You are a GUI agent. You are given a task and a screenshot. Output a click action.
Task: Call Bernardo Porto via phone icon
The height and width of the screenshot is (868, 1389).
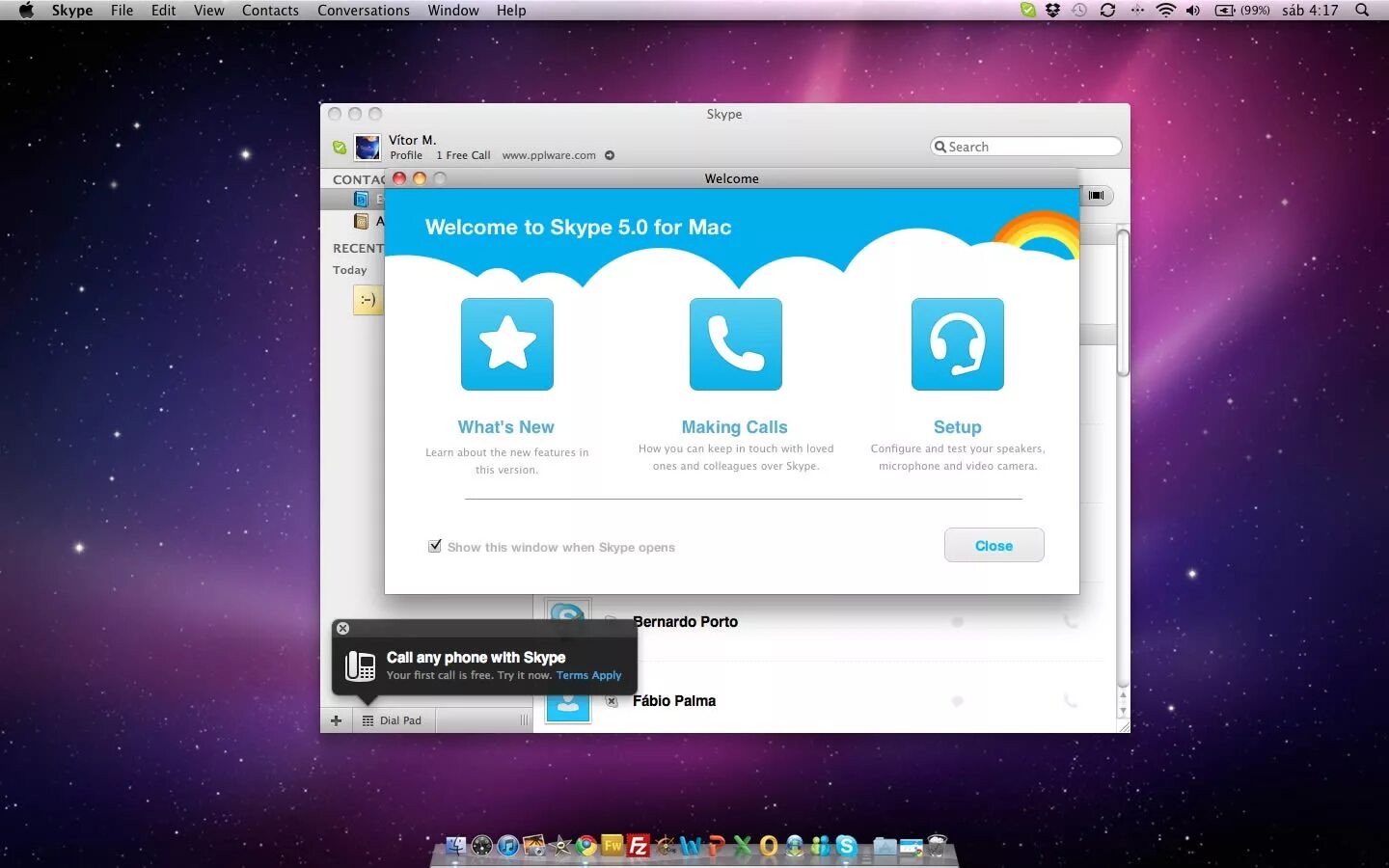(1071, 622)
